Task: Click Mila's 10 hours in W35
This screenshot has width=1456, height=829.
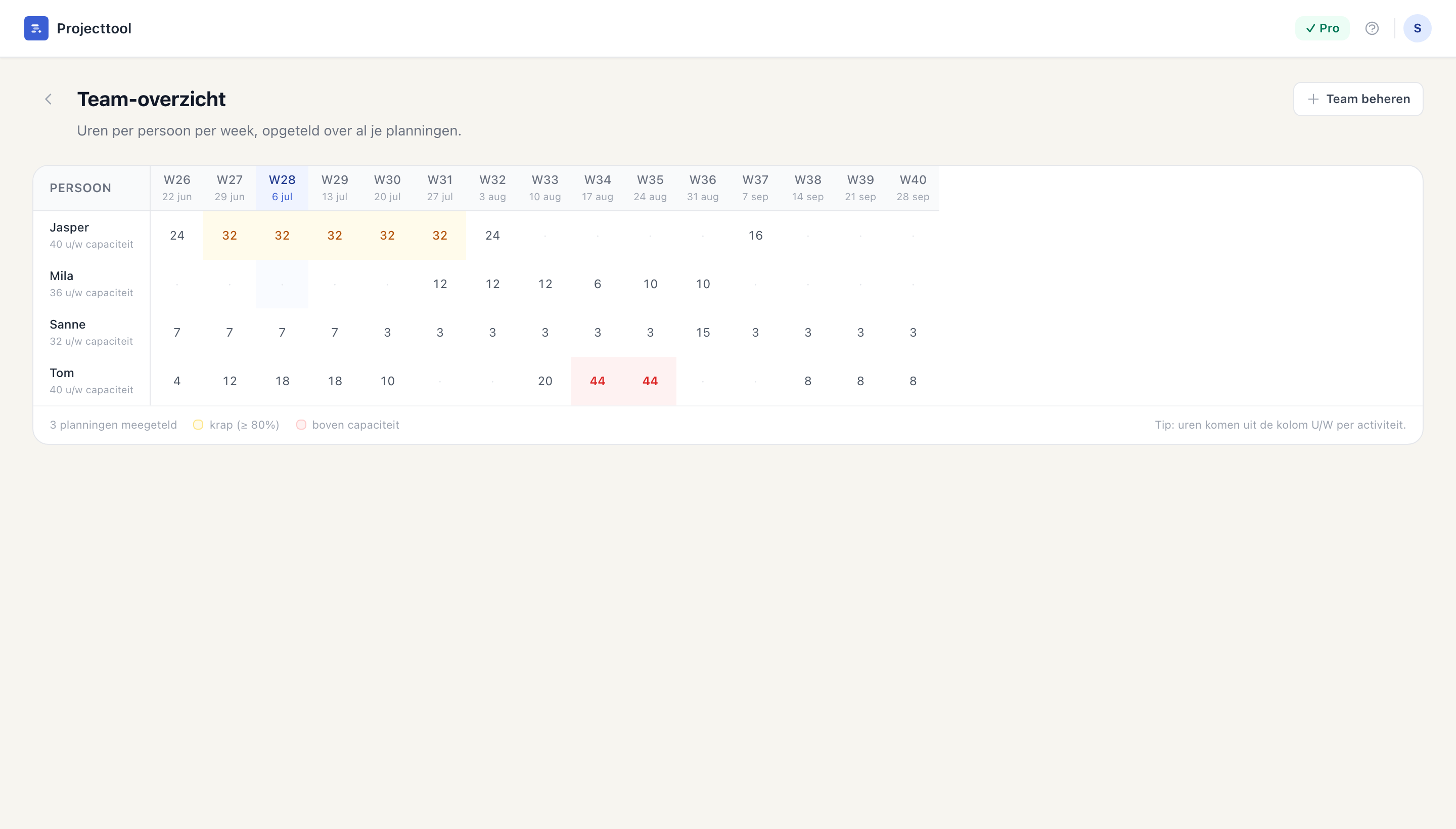Action: [650, 284]
